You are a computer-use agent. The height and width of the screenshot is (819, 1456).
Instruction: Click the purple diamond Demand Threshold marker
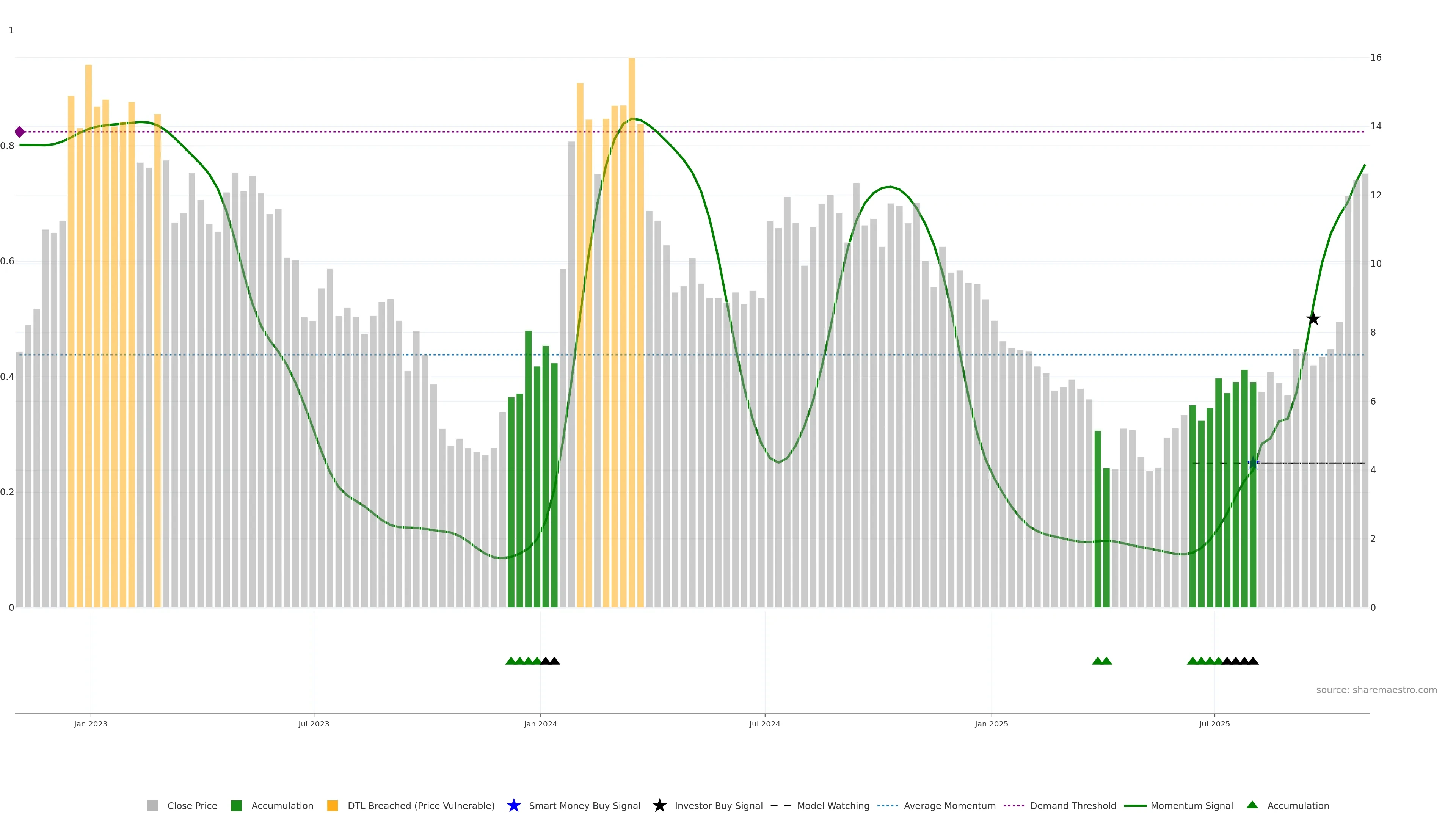[x=20, y=132]
